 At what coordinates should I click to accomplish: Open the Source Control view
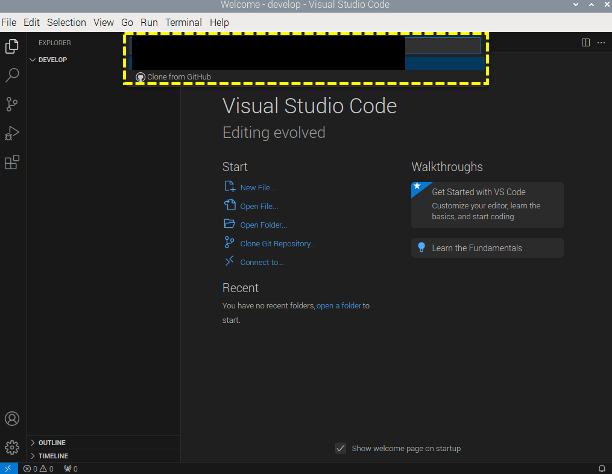[12, 104]
